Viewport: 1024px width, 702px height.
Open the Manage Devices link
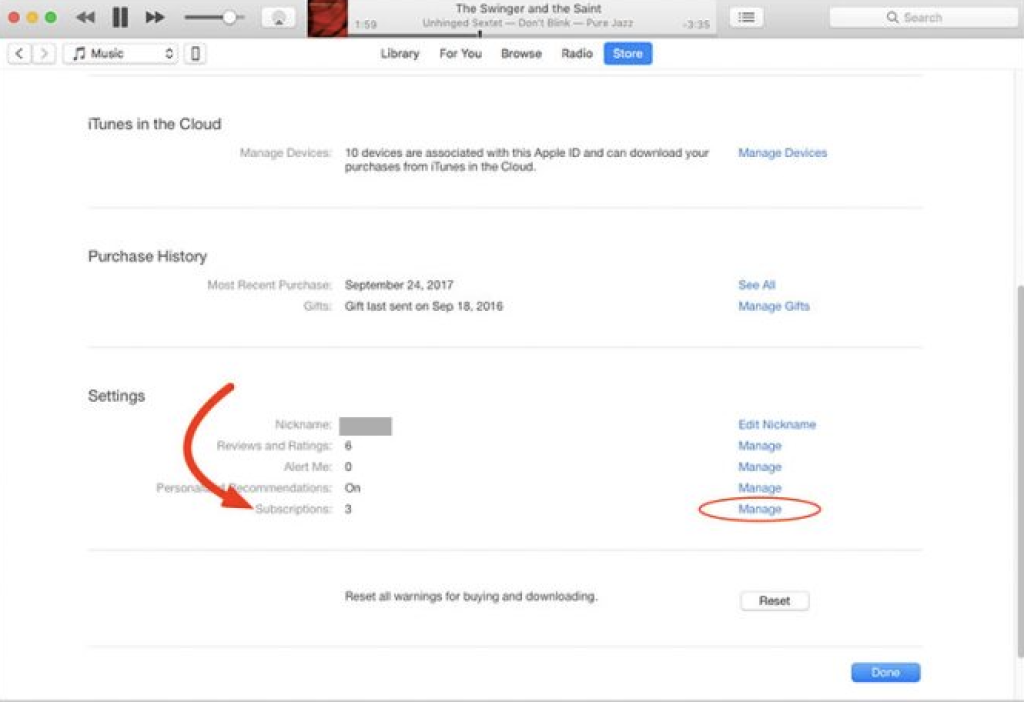click(782, 153)
